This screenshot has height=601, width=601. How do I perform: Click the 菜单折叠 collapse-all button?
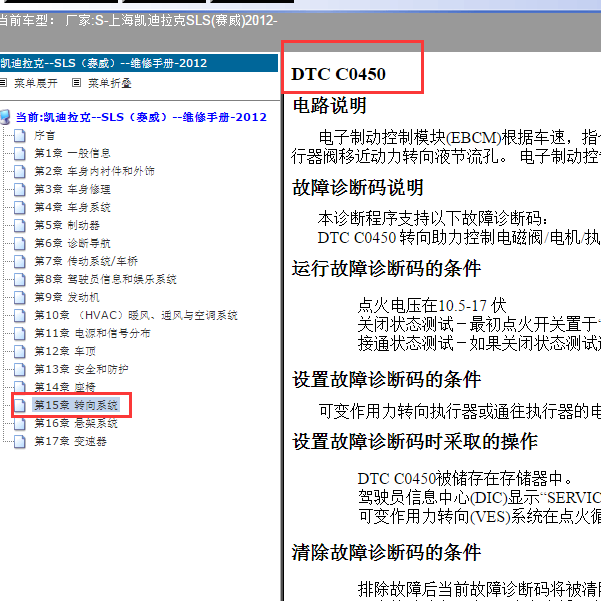click(x=110, y=83)
